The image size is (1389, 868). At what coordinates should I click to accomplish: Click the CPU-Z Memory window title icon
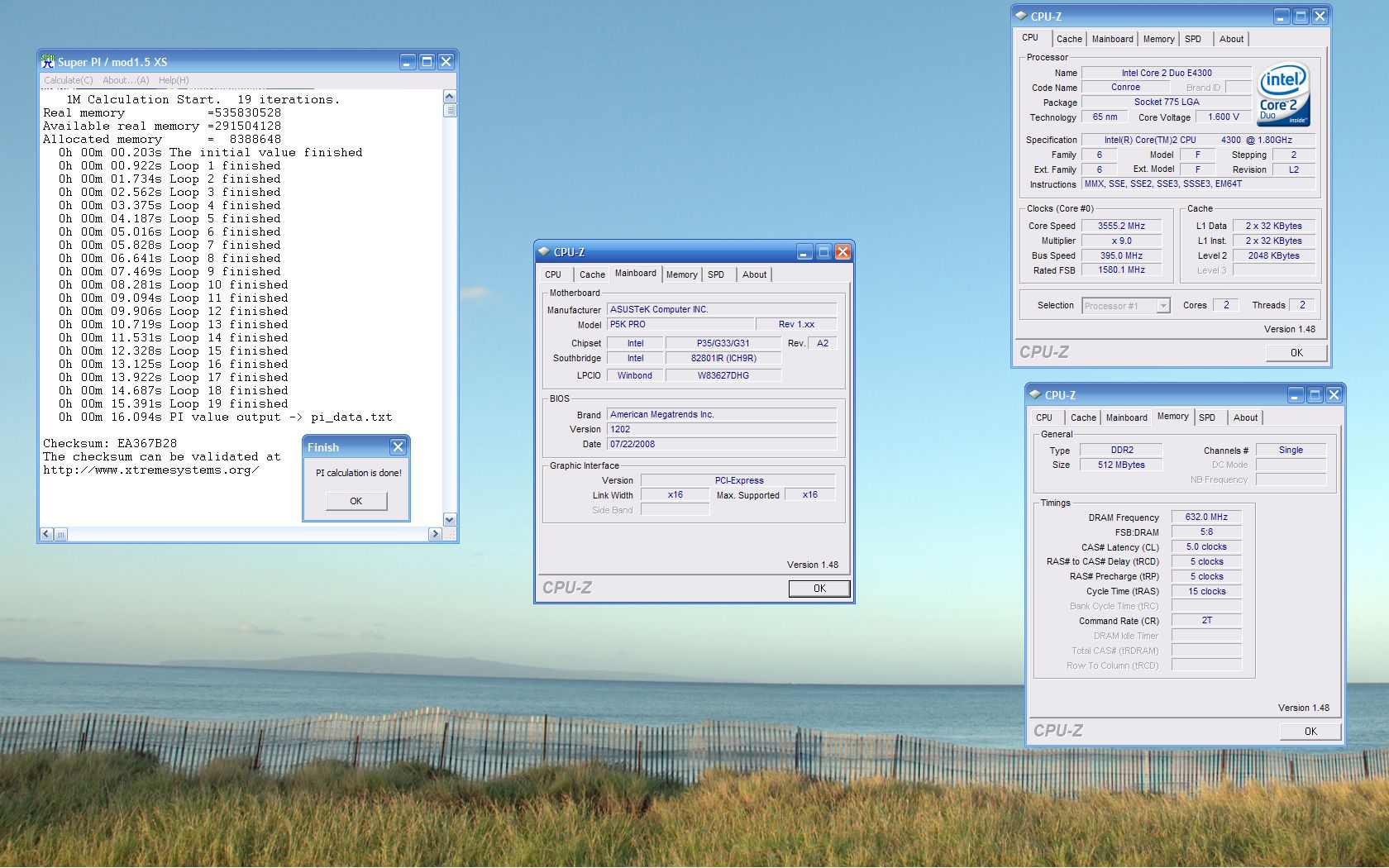click(1035, 394)
